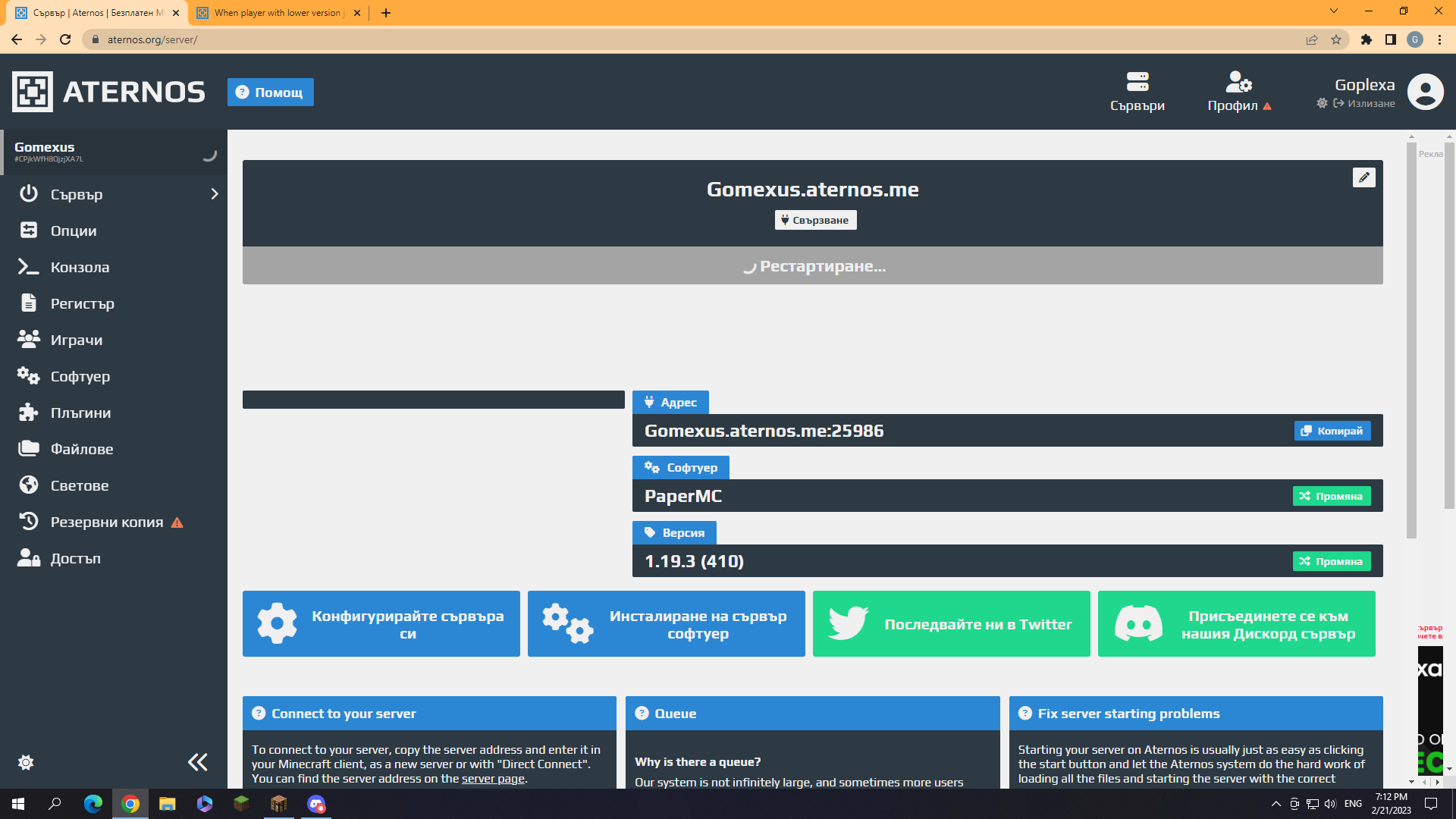The width and height of the screenshot is (1456, 819).
Task: Click the Goplexa user avatar
Action: point(1426,92)
